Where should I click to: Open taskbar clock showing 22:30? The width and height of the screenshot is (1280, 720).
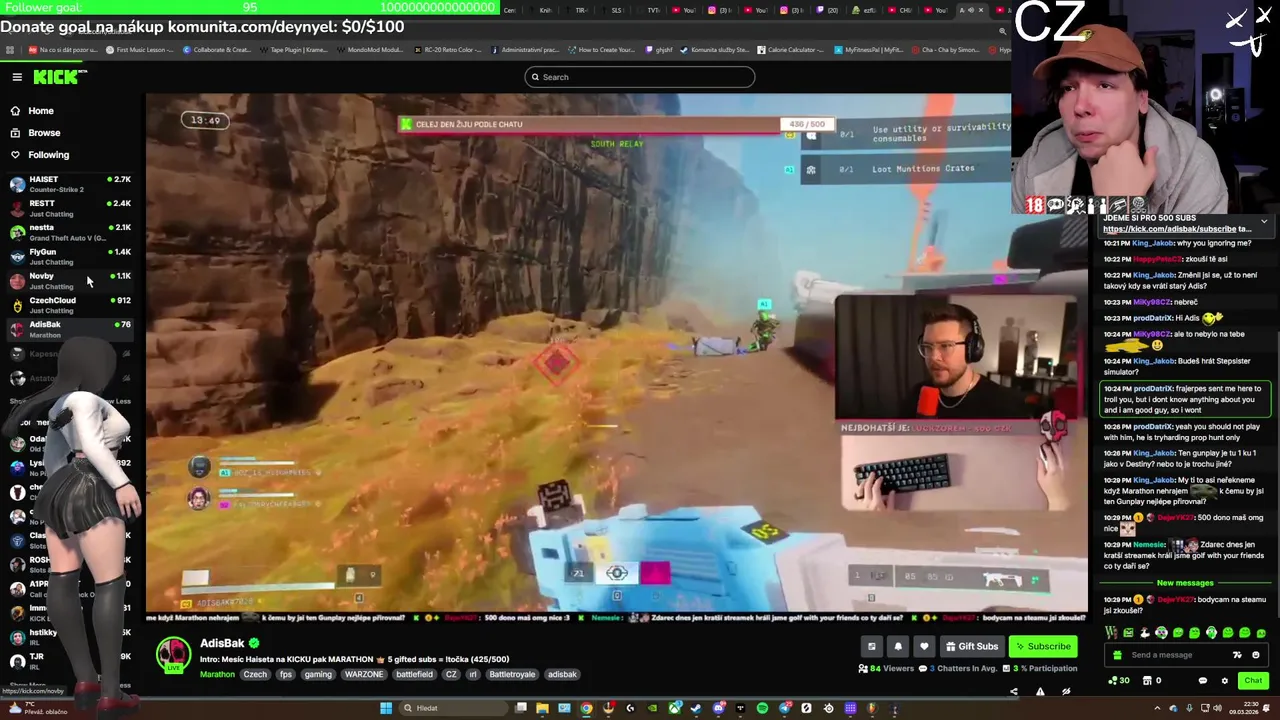[x=1244, y=708]
